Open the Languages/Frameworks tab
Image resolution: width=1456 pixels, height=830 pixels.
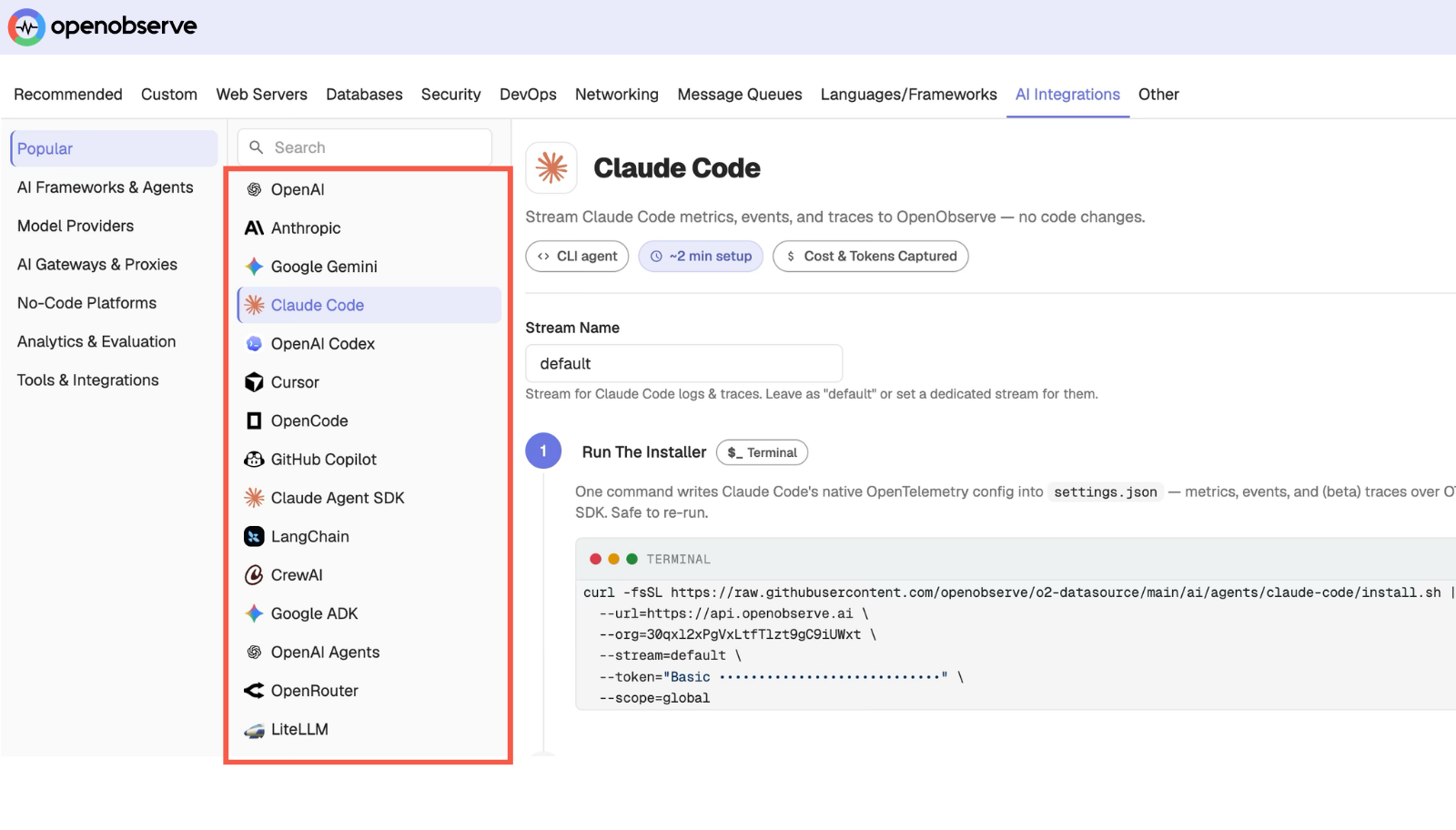point(909,95)
